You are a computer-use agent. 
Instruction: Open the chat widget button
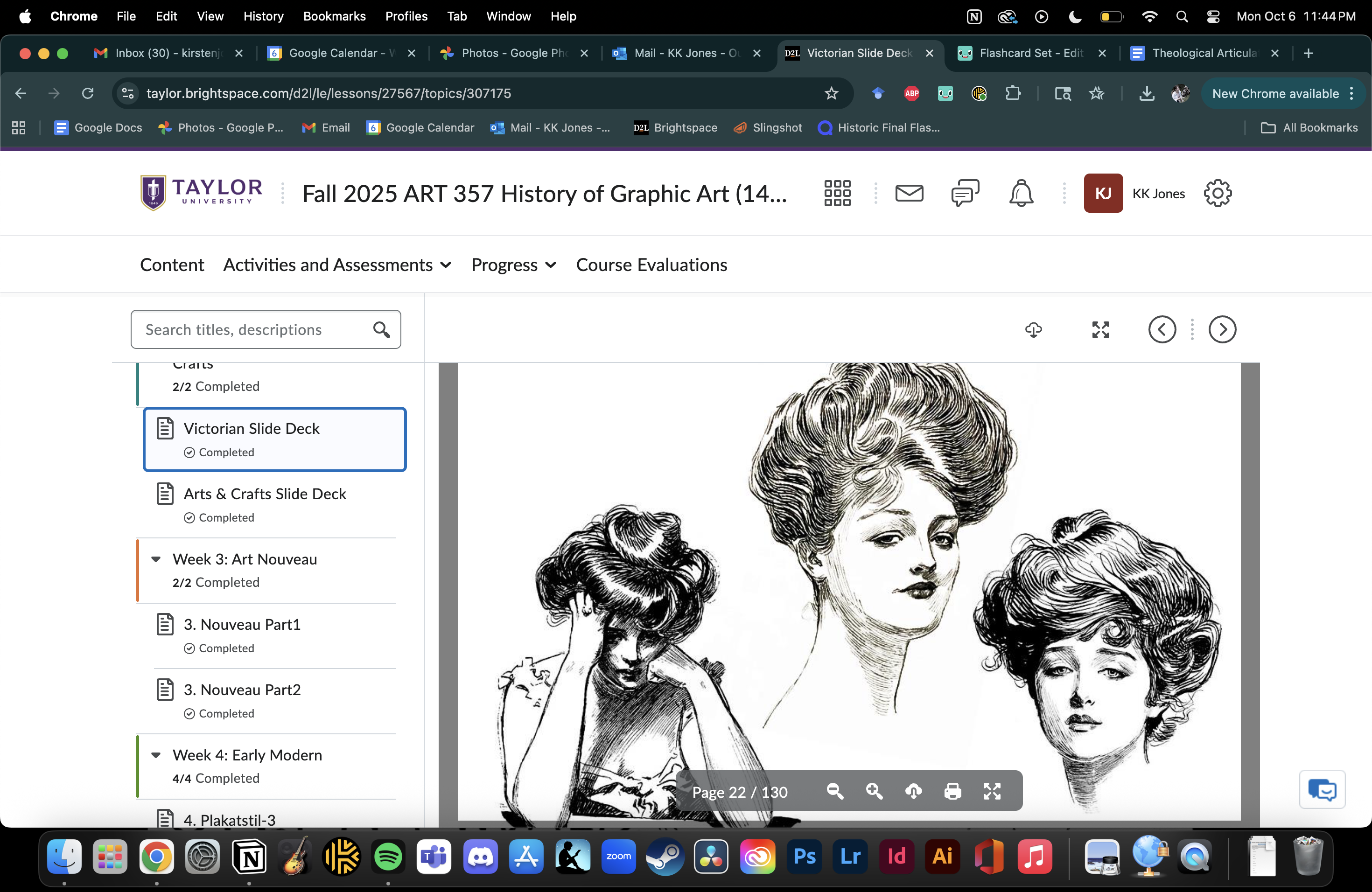click(x=1322, y=789)
